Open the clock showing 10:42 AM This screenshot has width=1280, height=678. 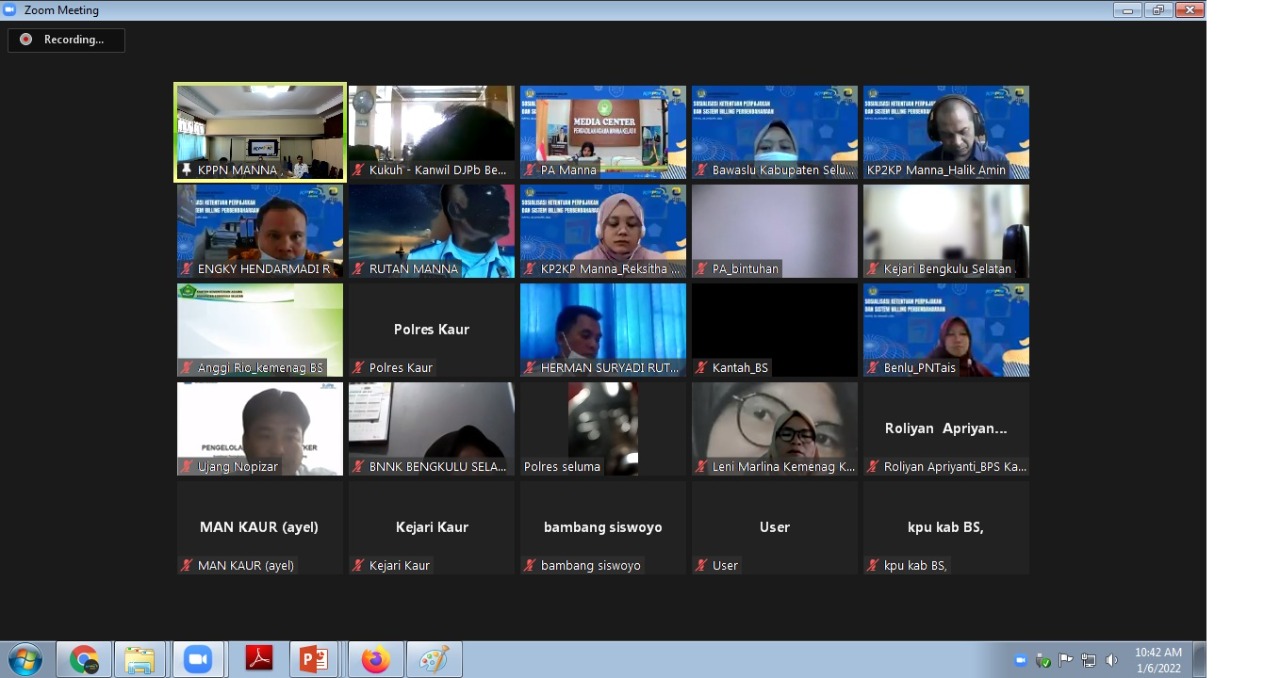pos(1158,660)
